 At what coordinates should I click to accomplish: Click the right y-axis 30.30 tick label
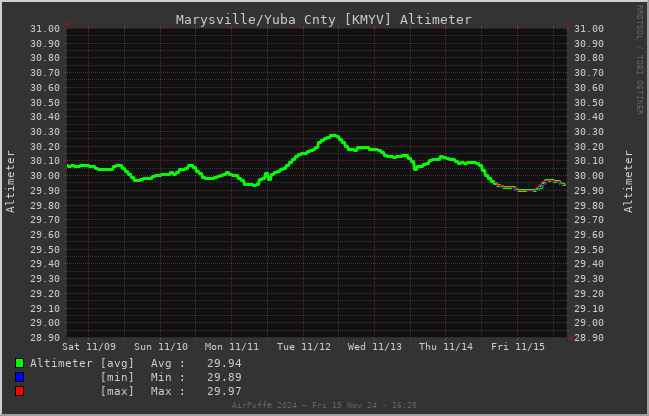click(589, 132)
